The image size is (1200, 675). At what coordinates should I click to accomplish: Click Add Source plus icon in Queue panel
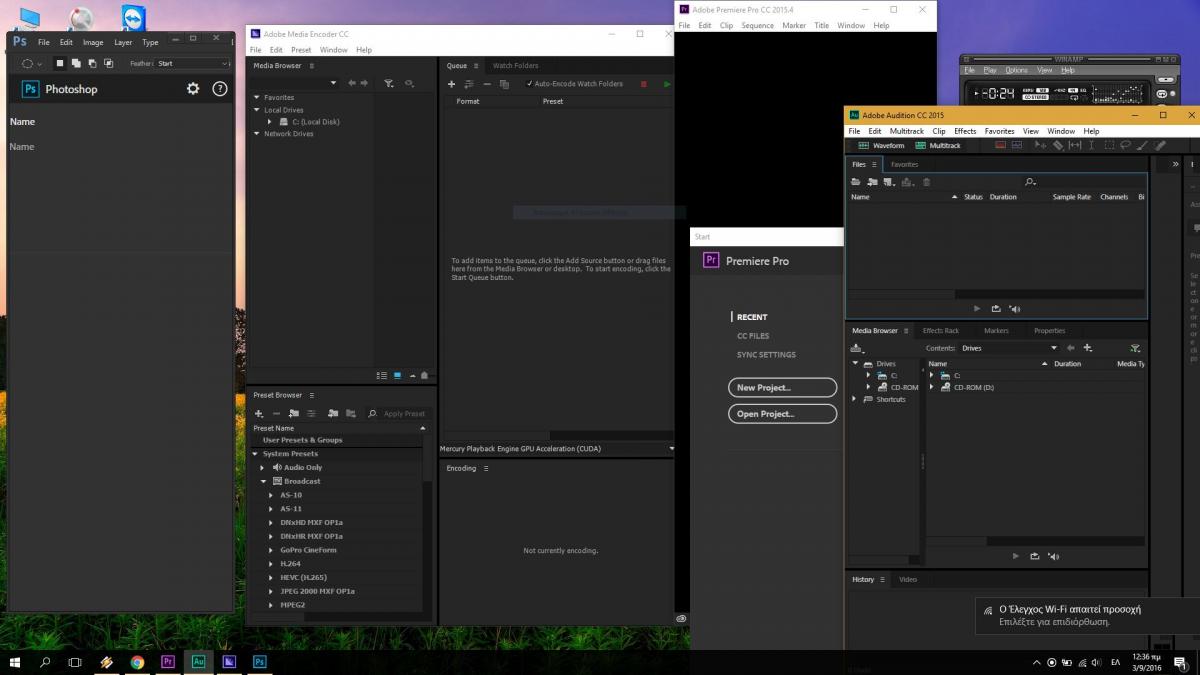coord(452,84)
